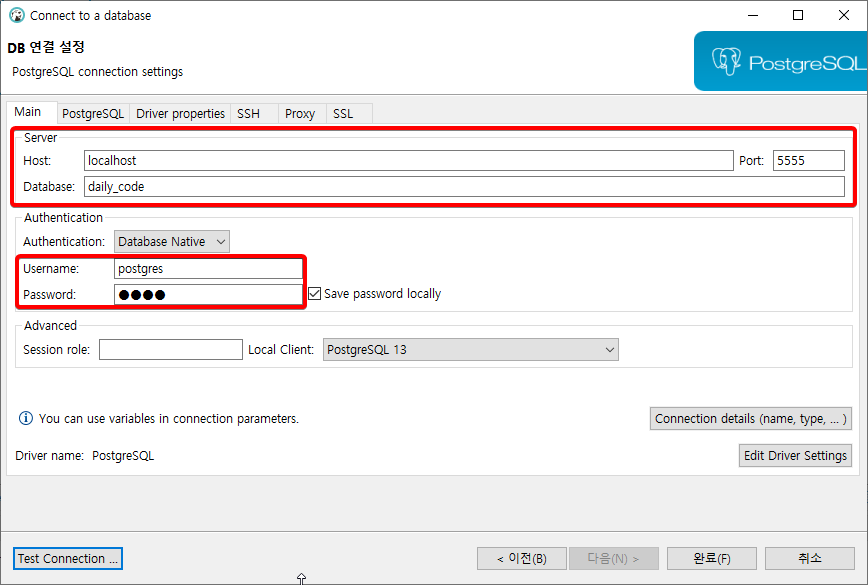Switch to the PostgreSQL tab
The height and width of the screenshot is (585, 868).
pyautogui.click(x=93, y=113)
